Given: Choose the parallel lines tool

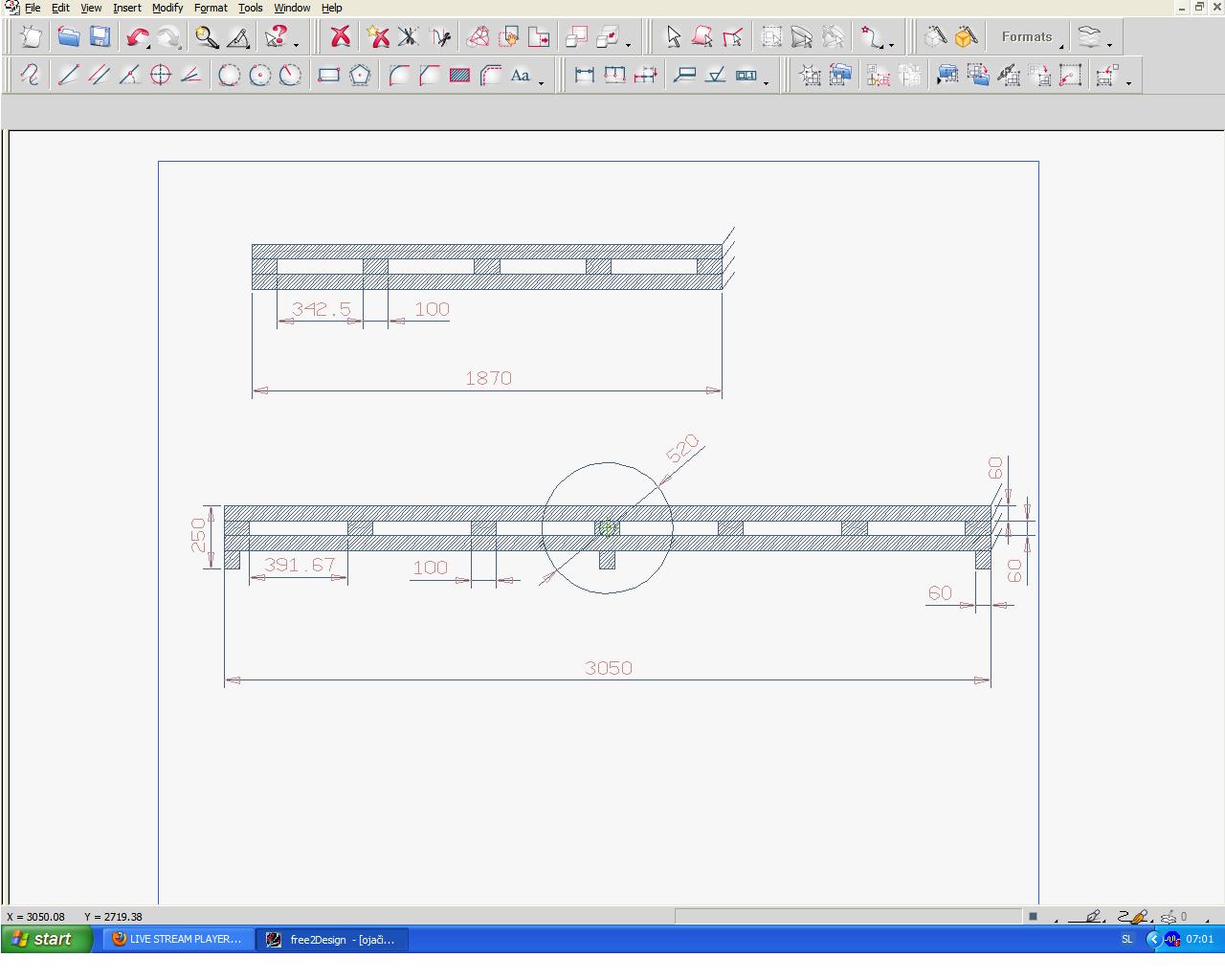Looking at the screenshot, I should coord(99,75).
